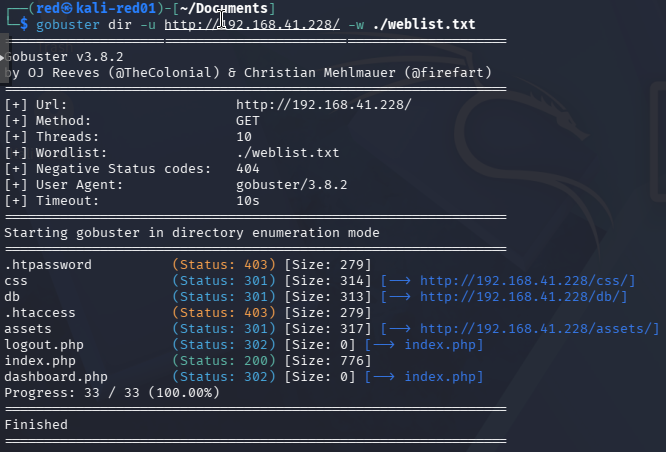Click the Progress 33 / 33 line
The height and width of the screenshot is (452, 666).
pos(112,393)
